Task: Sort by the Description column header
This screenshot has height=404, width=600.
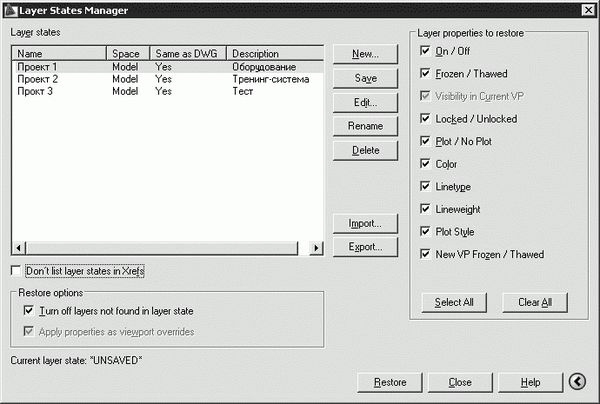Action: coord(275,54)
